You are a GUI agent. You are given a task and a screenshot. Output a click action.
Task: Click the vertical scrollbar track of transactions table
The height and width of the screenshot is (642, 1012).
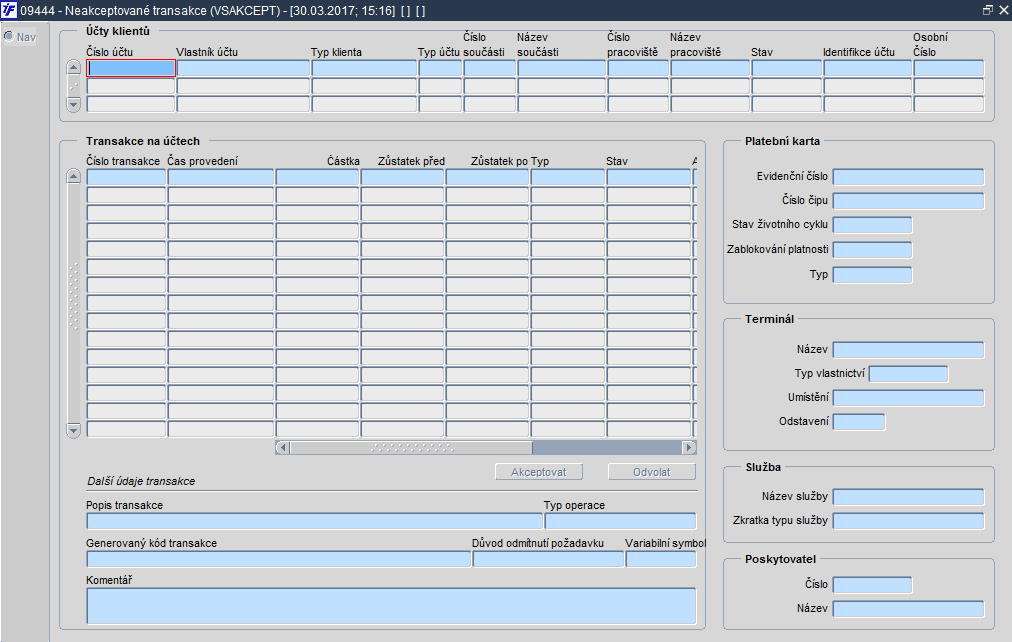[x=74, y=303]
